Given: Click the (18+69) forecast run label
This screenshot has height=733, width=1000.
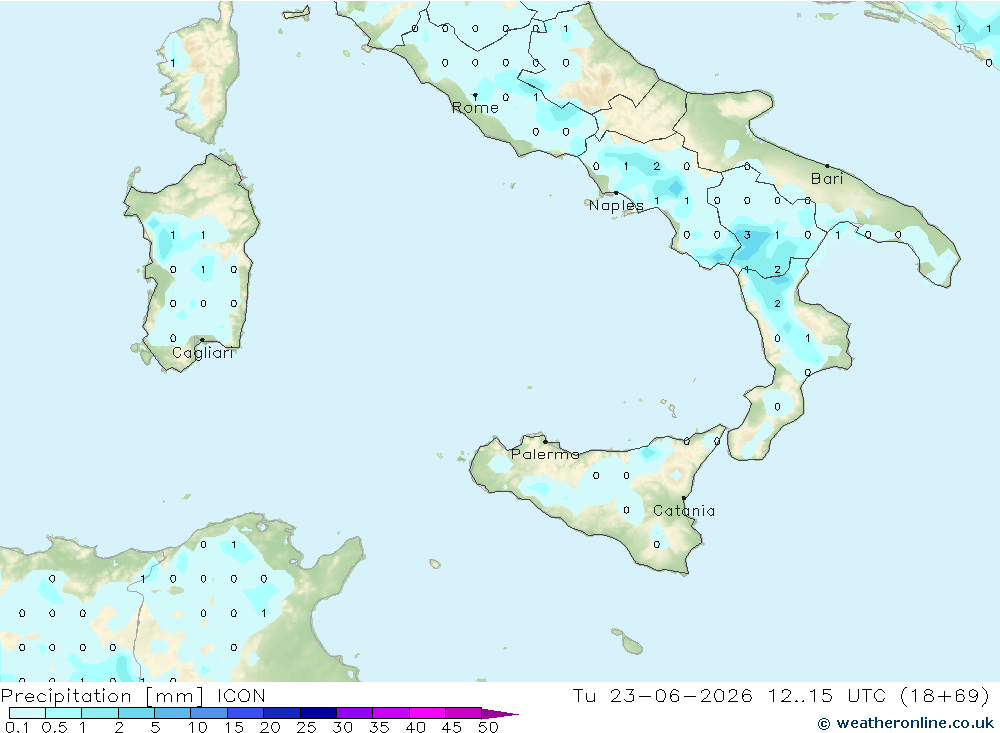Looking at the screenshot, I should [945, 695].
